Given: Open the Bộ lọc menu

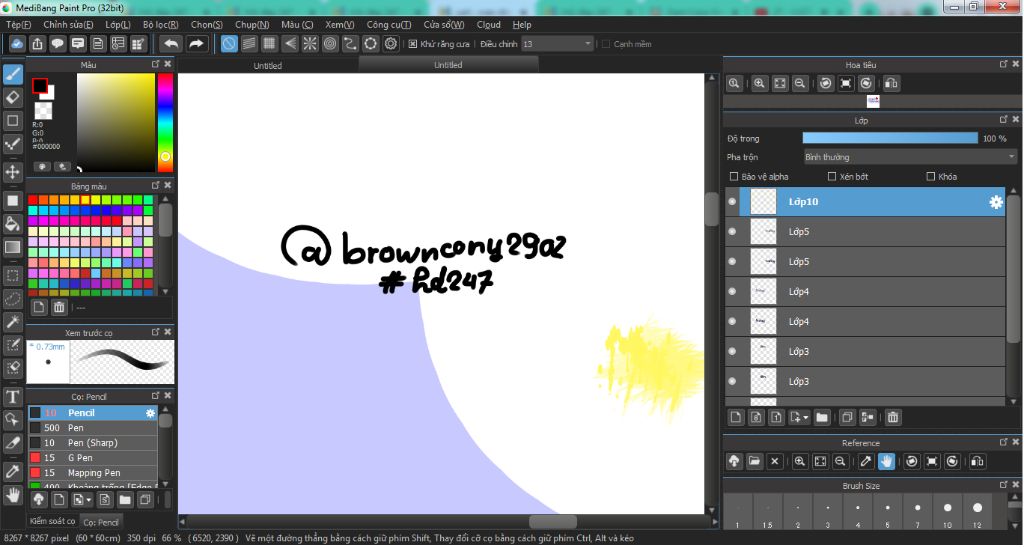Looking at the screenshot, I should click(161, 25).
